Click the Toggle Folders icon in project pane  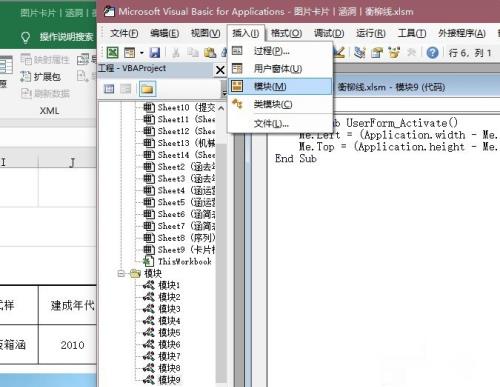(x=147, y=89)
